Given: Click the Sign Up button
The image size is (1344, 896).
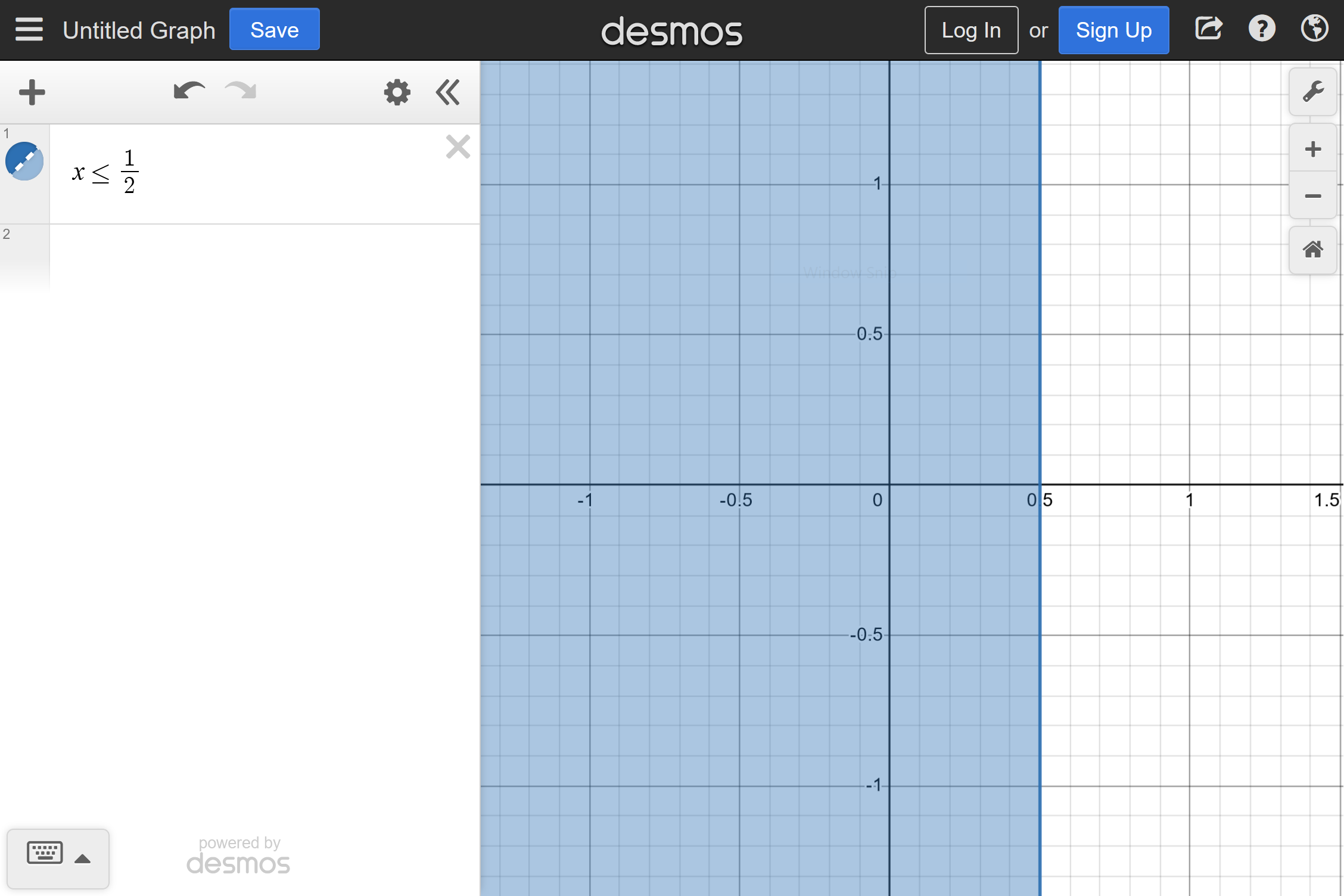Looking at the screenshot, I should click(1113, 30).
